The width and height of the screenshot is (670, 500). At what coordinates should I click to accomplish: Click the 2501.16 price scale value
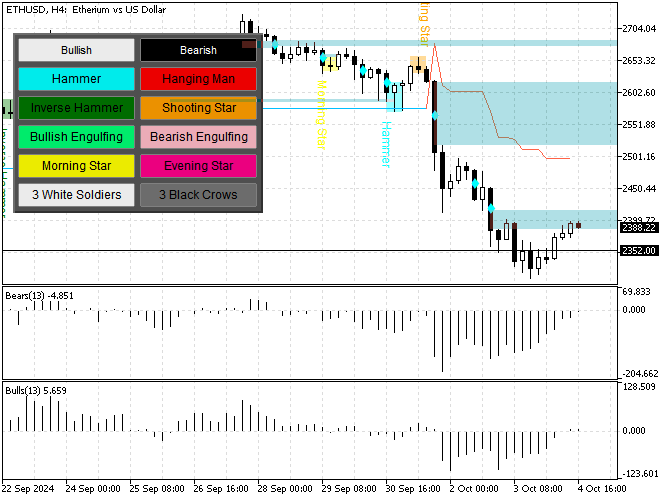click(x=639, y=157)
